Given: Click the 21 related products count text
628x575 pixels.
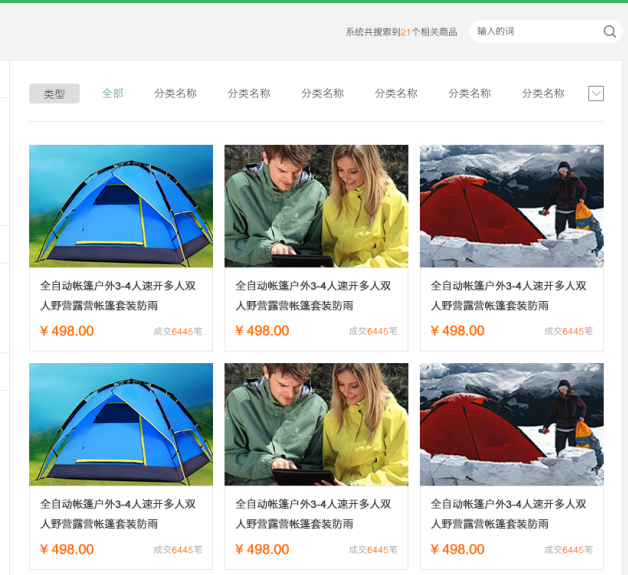Looking at the screenshot, I should (405, 32).
